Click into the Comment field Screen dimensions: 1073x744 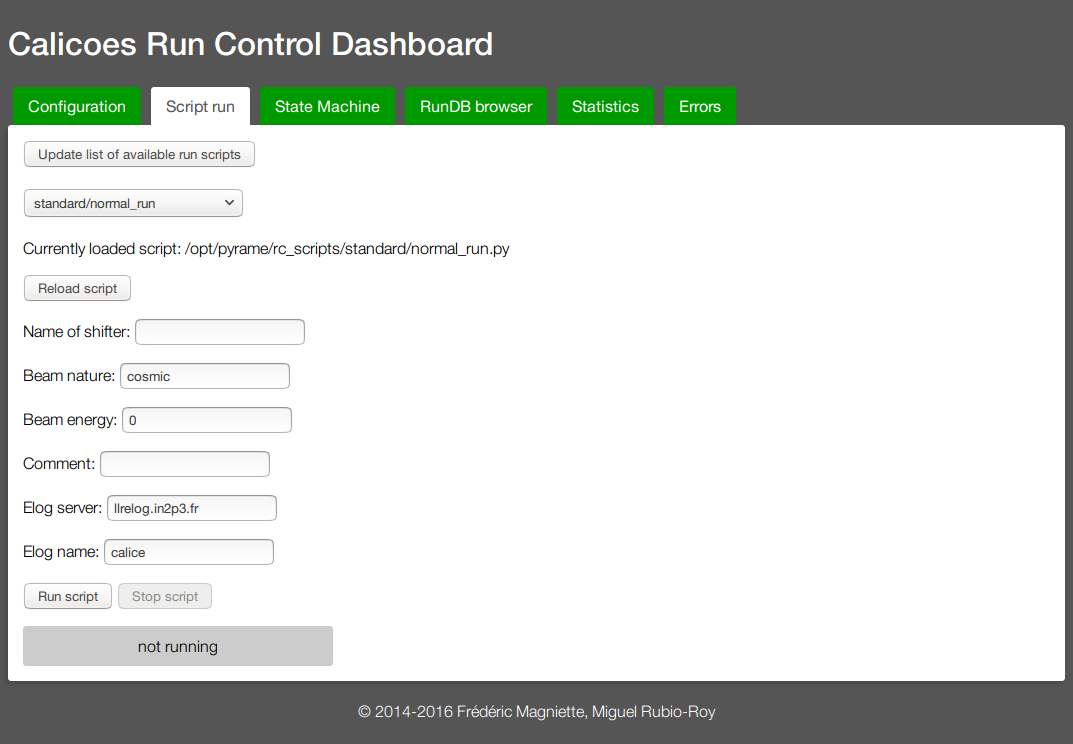click(x=185, y=464)
